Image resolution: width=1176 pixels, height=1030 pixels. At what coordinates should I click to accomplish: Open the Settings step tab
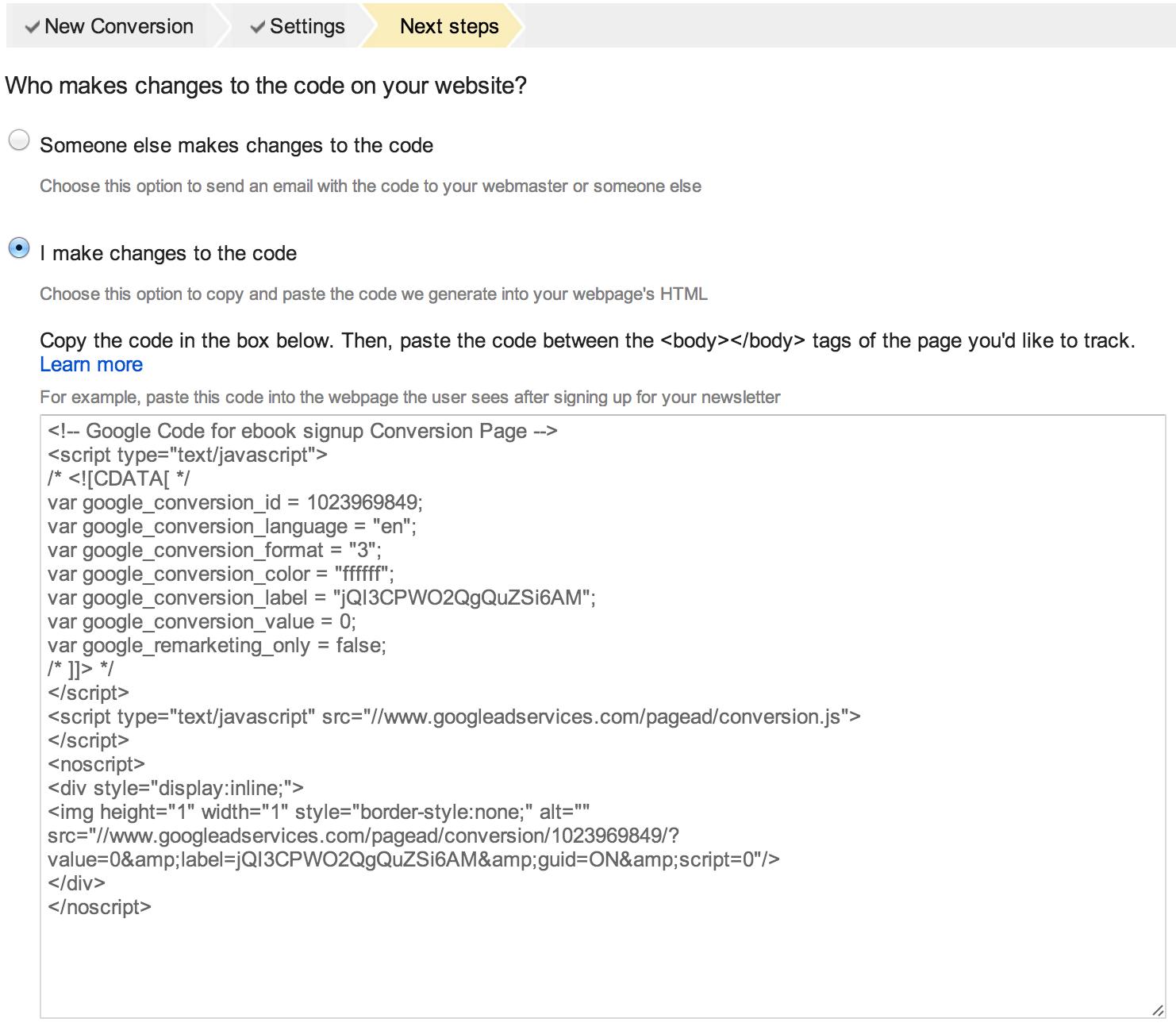297,26
